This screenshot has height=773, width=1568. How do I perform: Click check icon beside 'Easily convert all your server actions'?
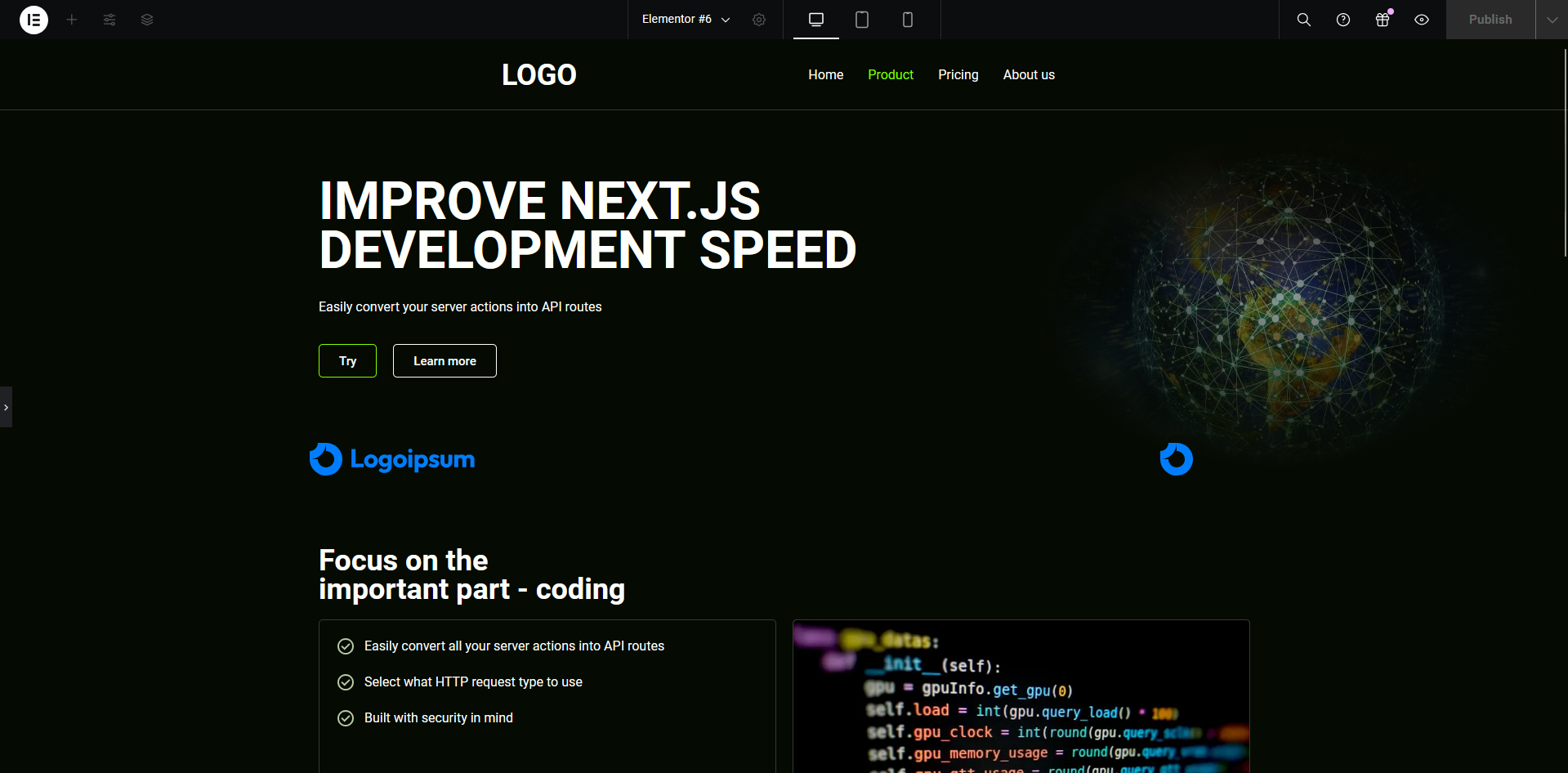pos(346,646)
